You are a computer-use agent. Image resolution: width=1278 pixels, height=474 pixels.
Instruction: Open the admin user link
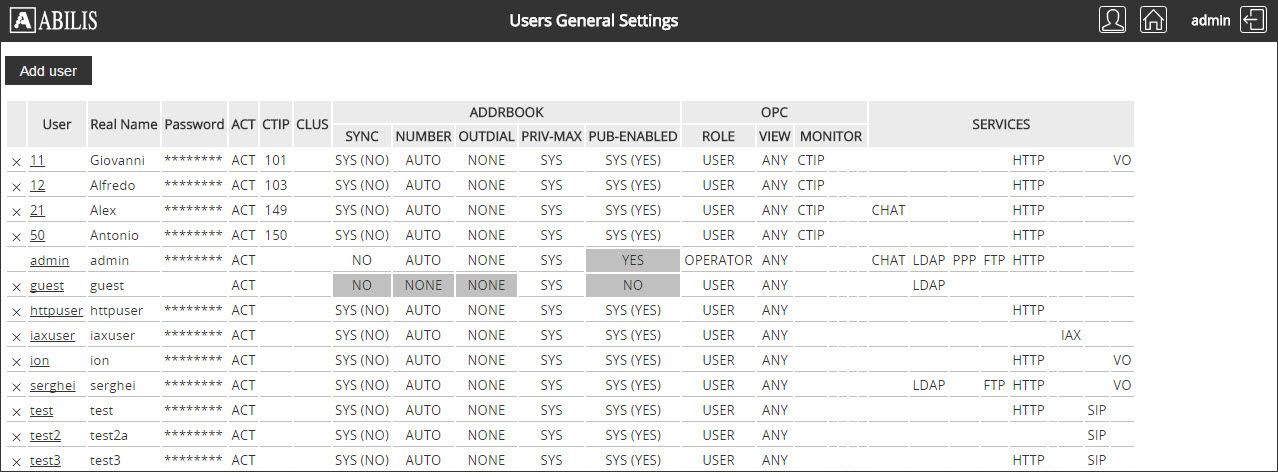tap(49, 260)
